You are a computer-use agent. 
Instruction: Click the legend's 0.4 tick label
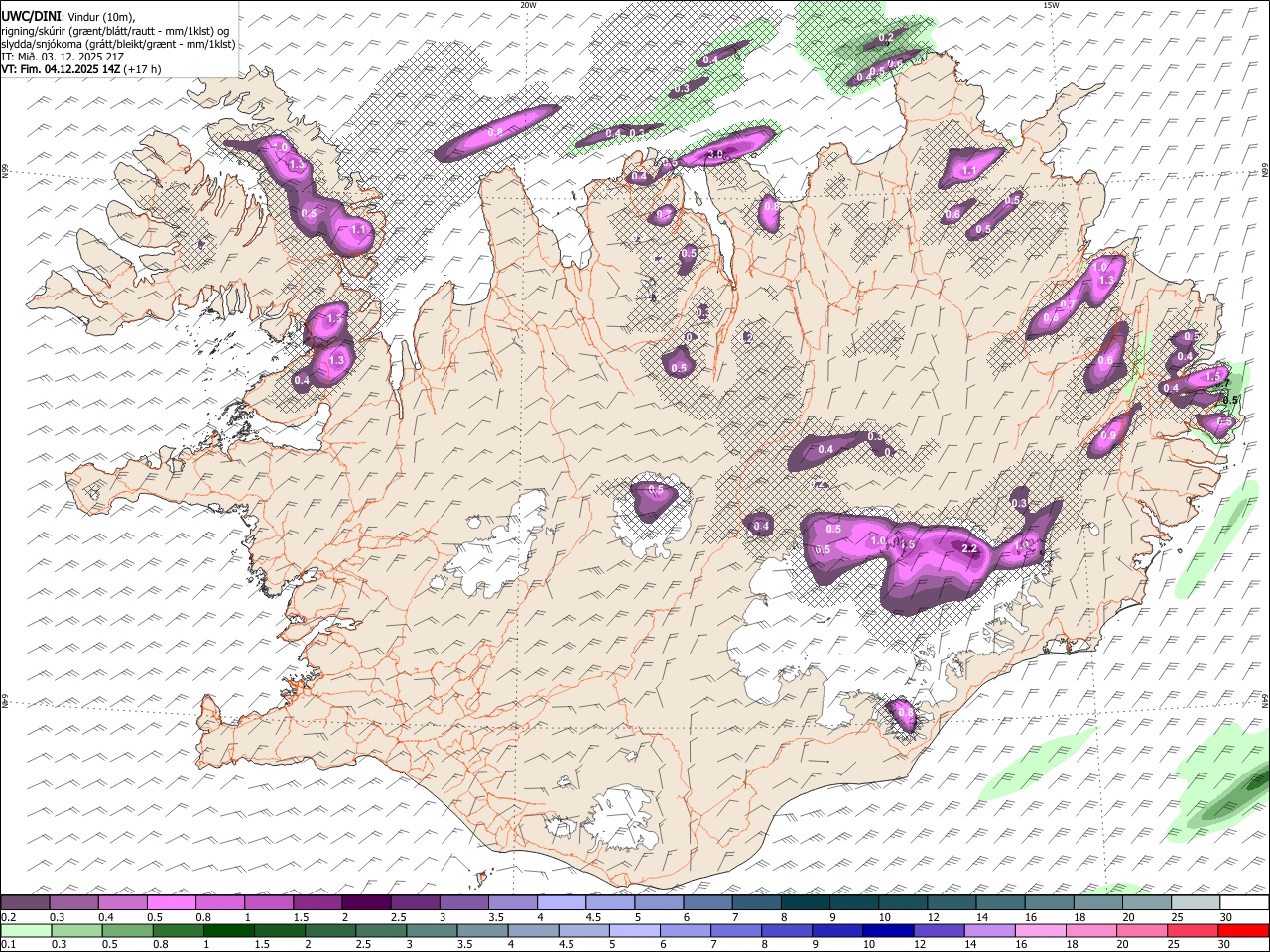pos(106,917)
